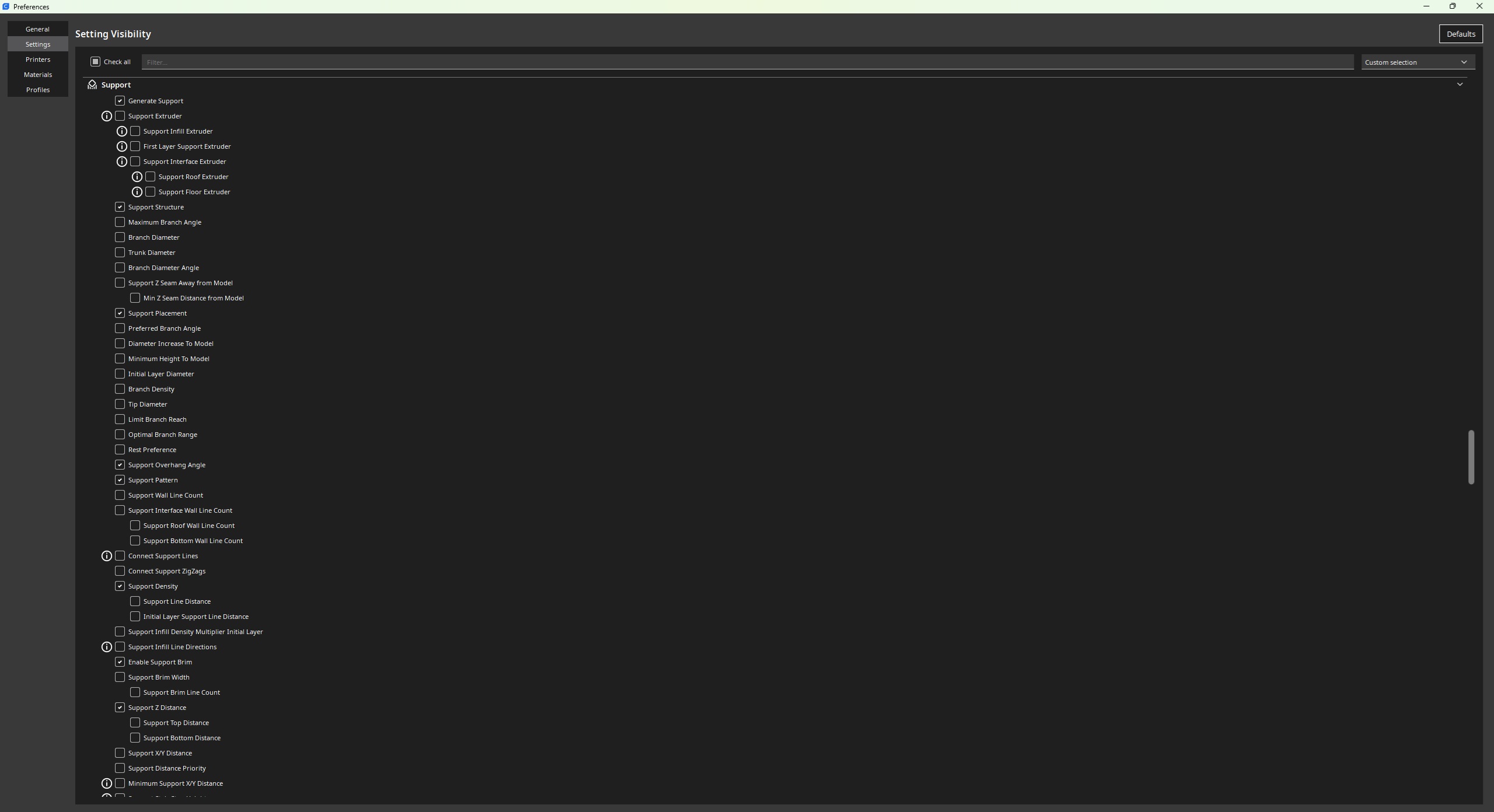Open the Materials tab
The image size is (1494, 812).
point(38,75)
